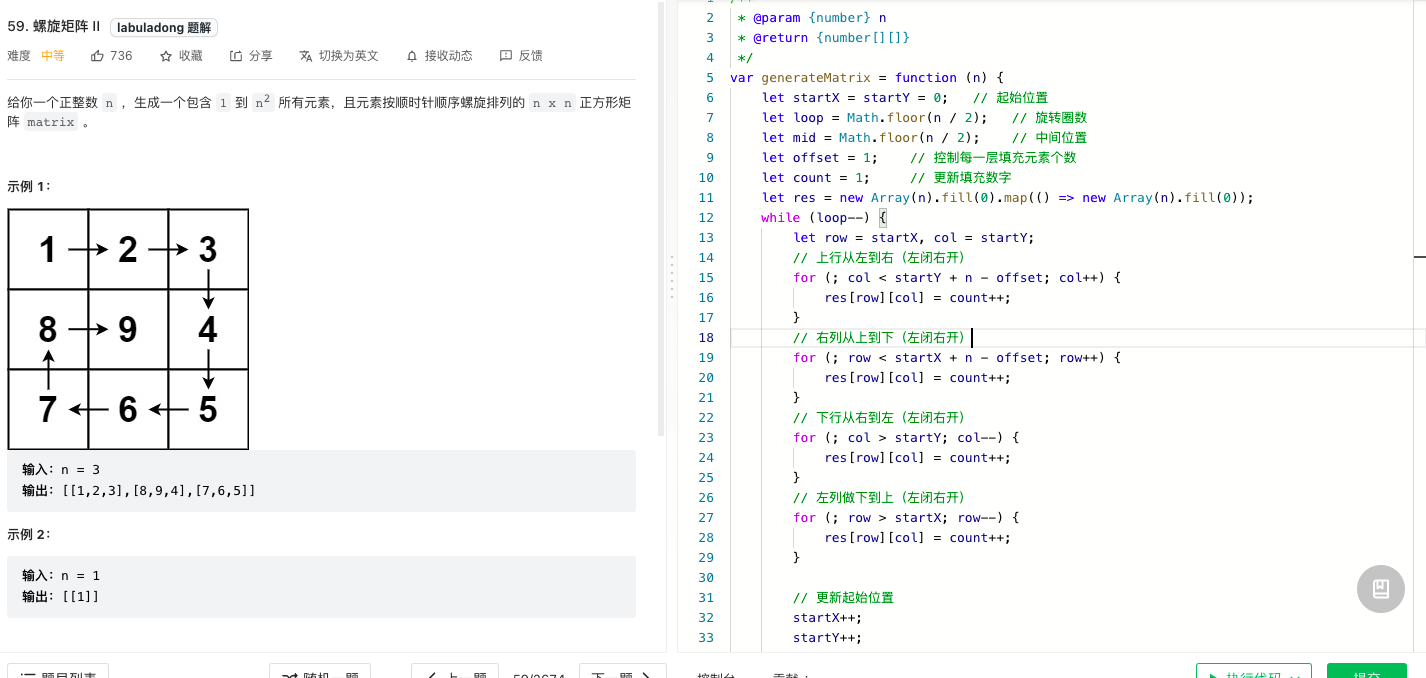Click the dotted divider handle between panels
Screen dimensions: 1426x678
click(x=672, y=277)
